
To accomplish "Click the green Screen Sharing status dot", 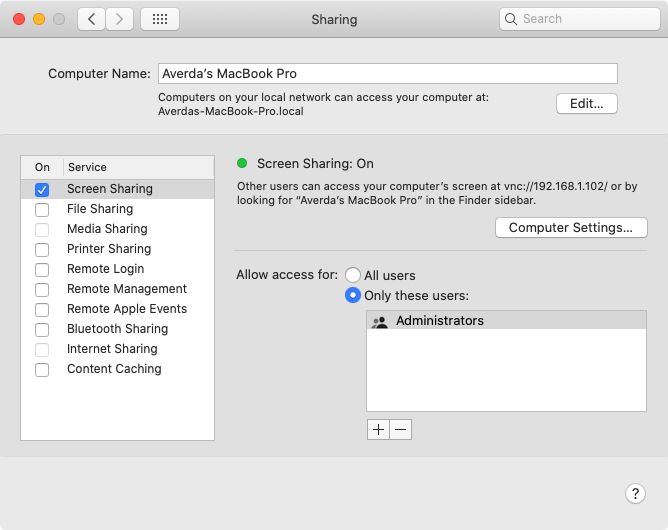I will point(242,163).
